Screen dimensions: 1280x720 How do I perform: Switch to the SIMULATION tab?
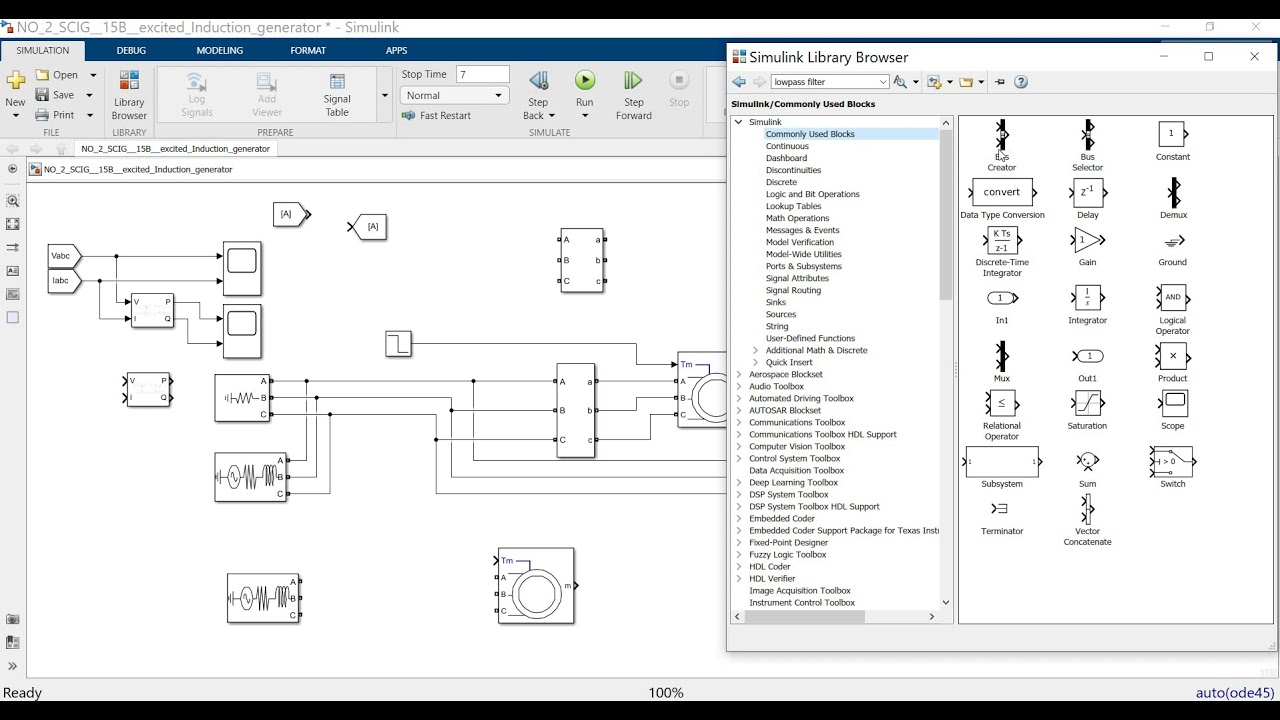point(42,50)
